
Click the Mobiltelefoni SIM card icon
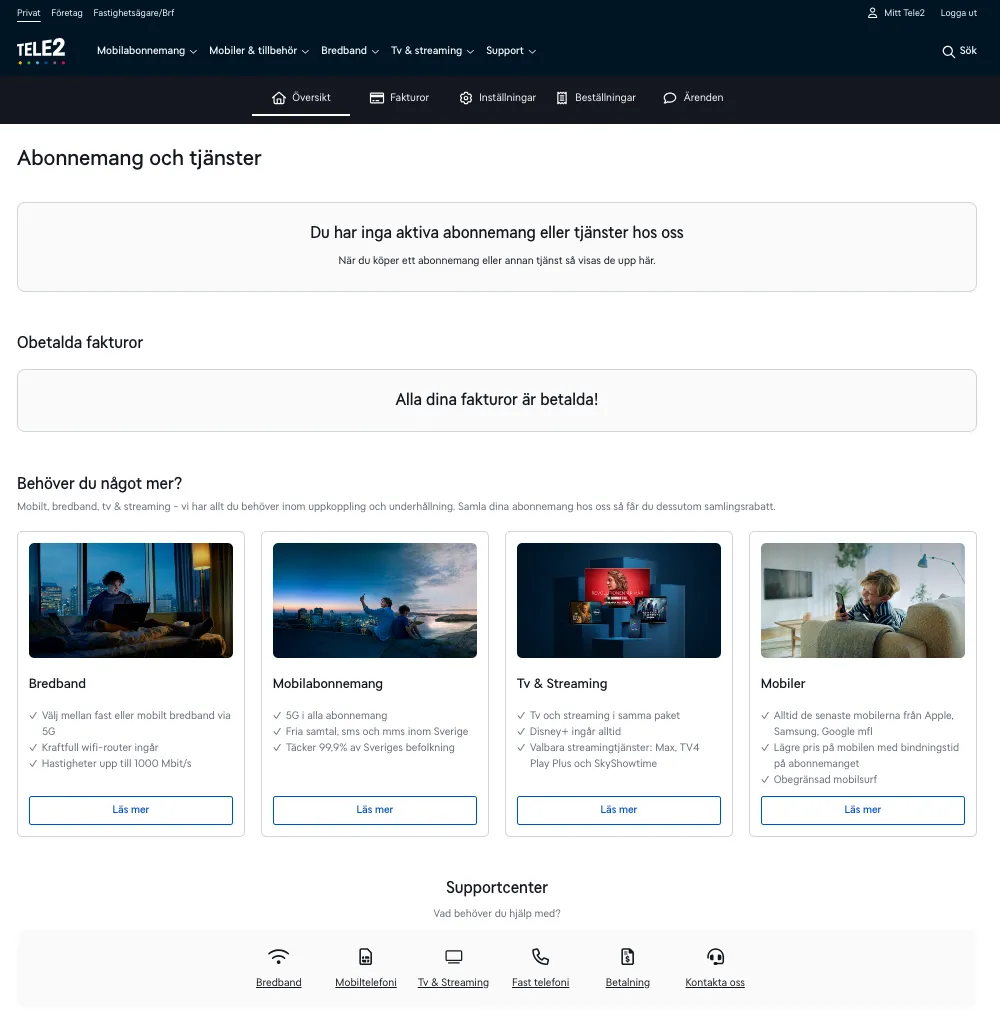click(x=366, y=957)
